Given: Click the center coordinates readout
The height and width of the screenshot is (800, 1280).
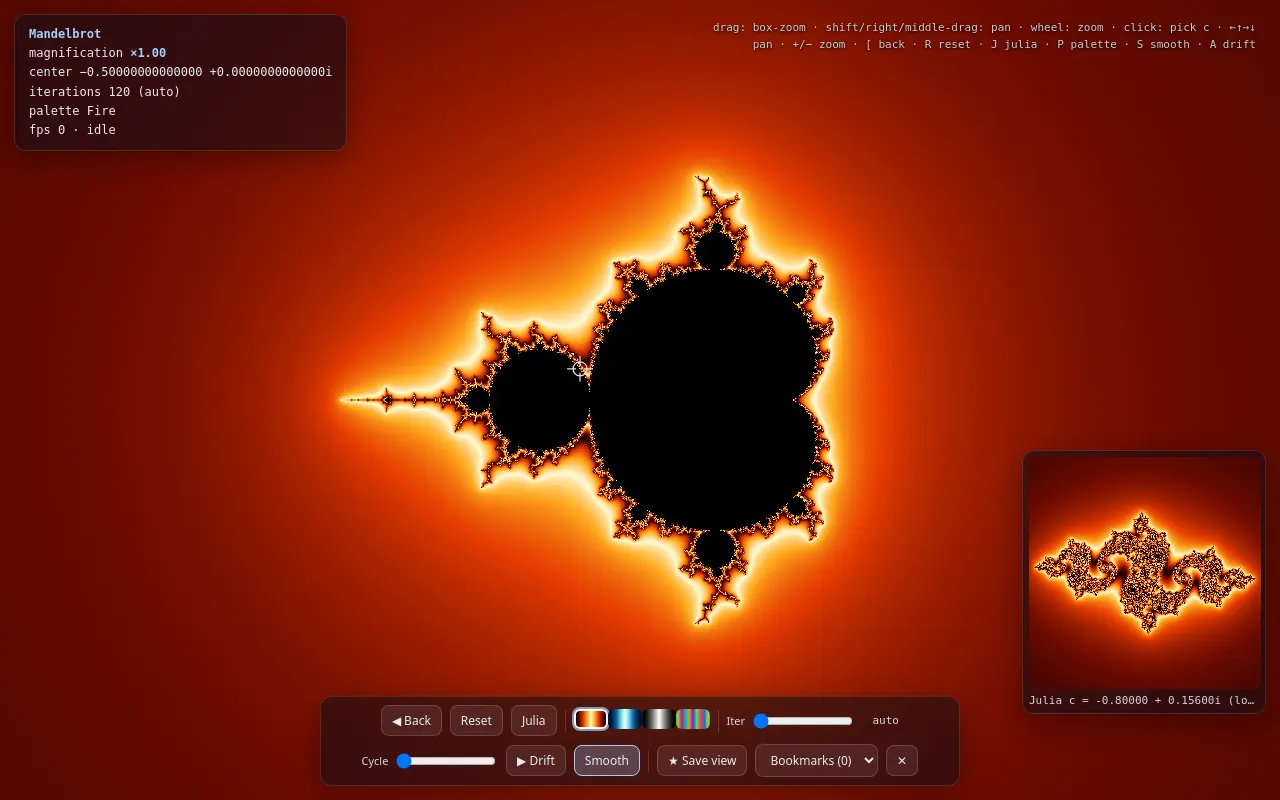Looking at the screenshot, I should tap(180, 72).
